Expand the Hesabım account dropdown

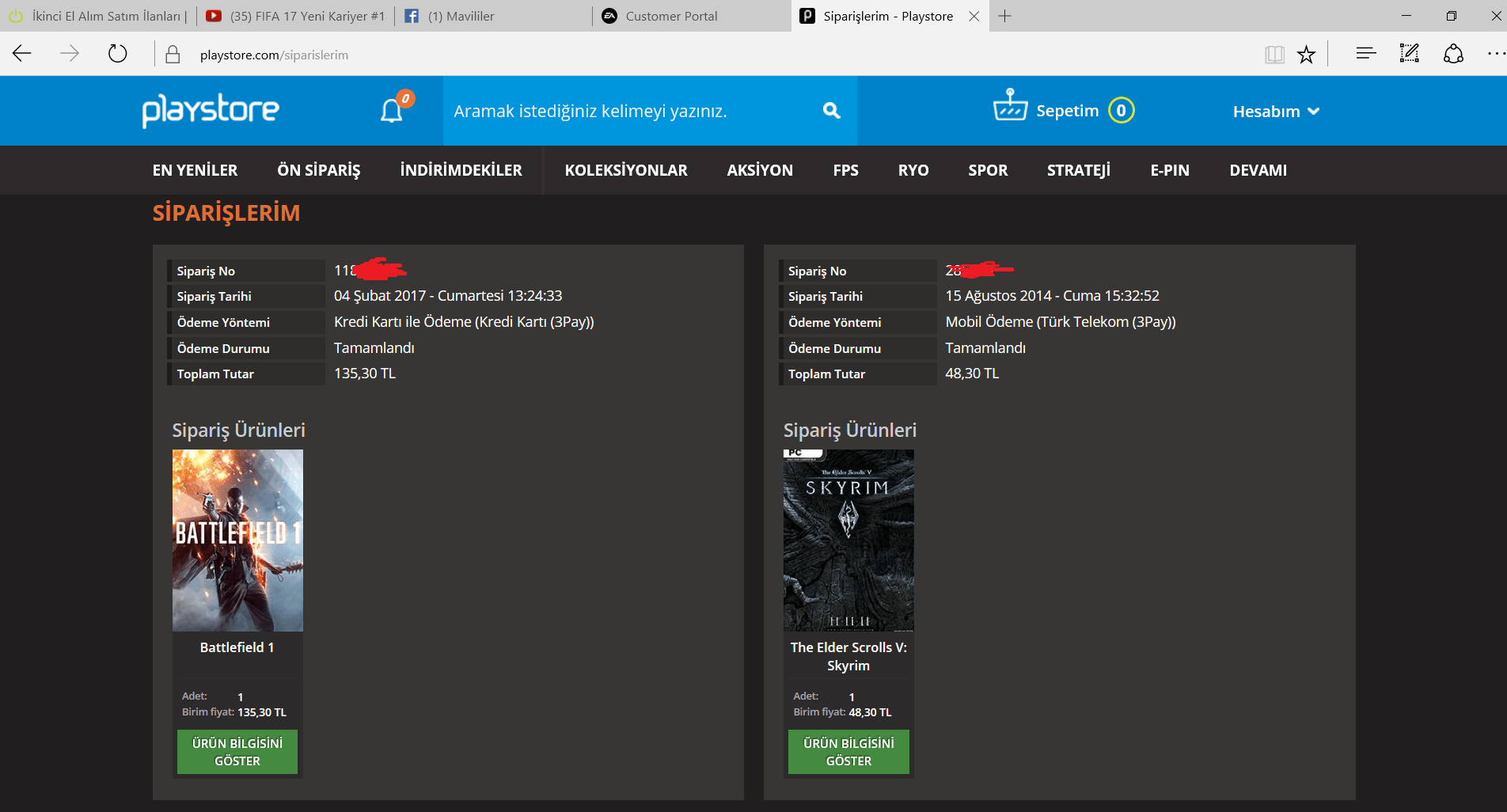(1276, 112)
